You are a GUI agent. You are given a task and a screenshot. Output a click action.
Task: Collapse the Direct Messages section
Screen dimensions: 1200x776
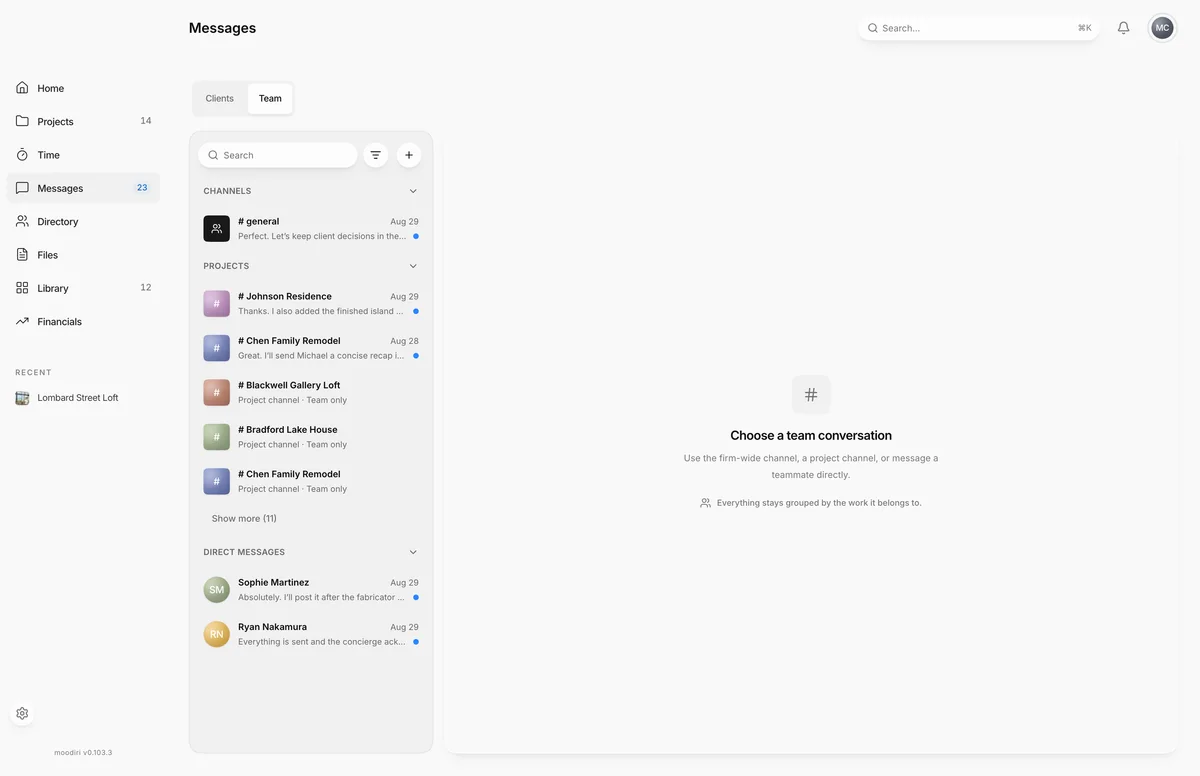click(413, 552)
